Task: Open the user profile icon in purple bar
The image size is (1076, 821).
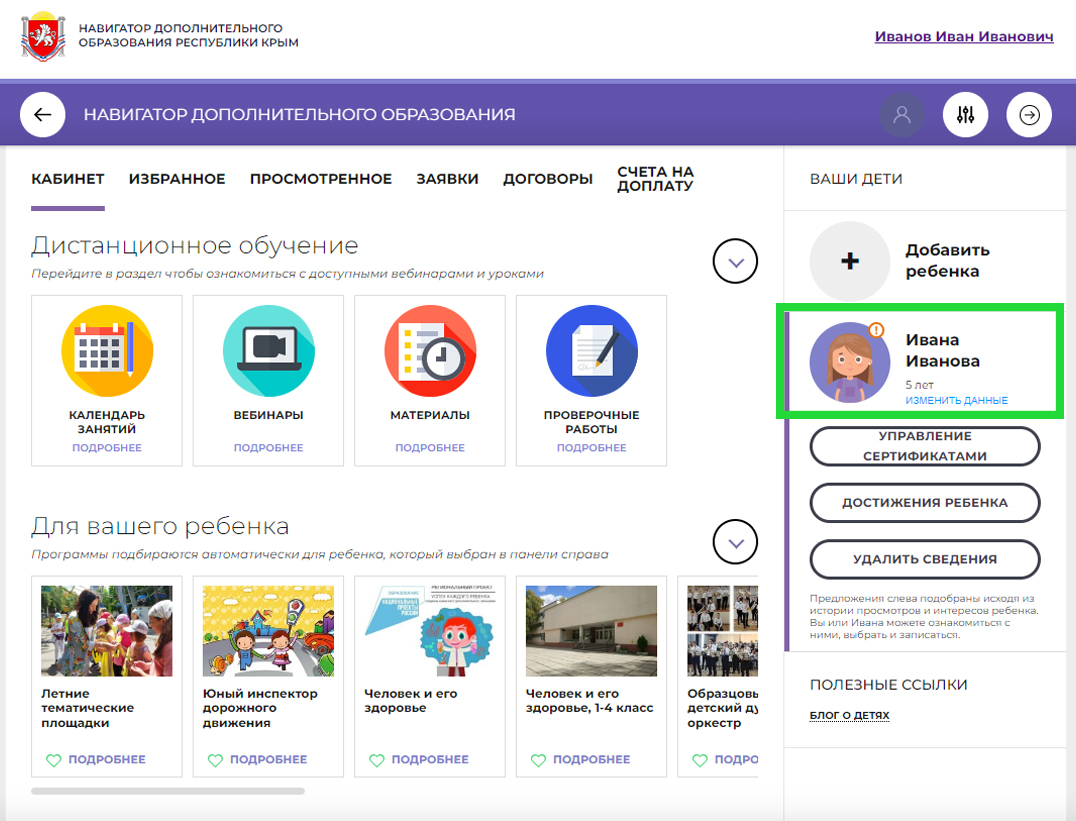Action: (x=902, y=115)
